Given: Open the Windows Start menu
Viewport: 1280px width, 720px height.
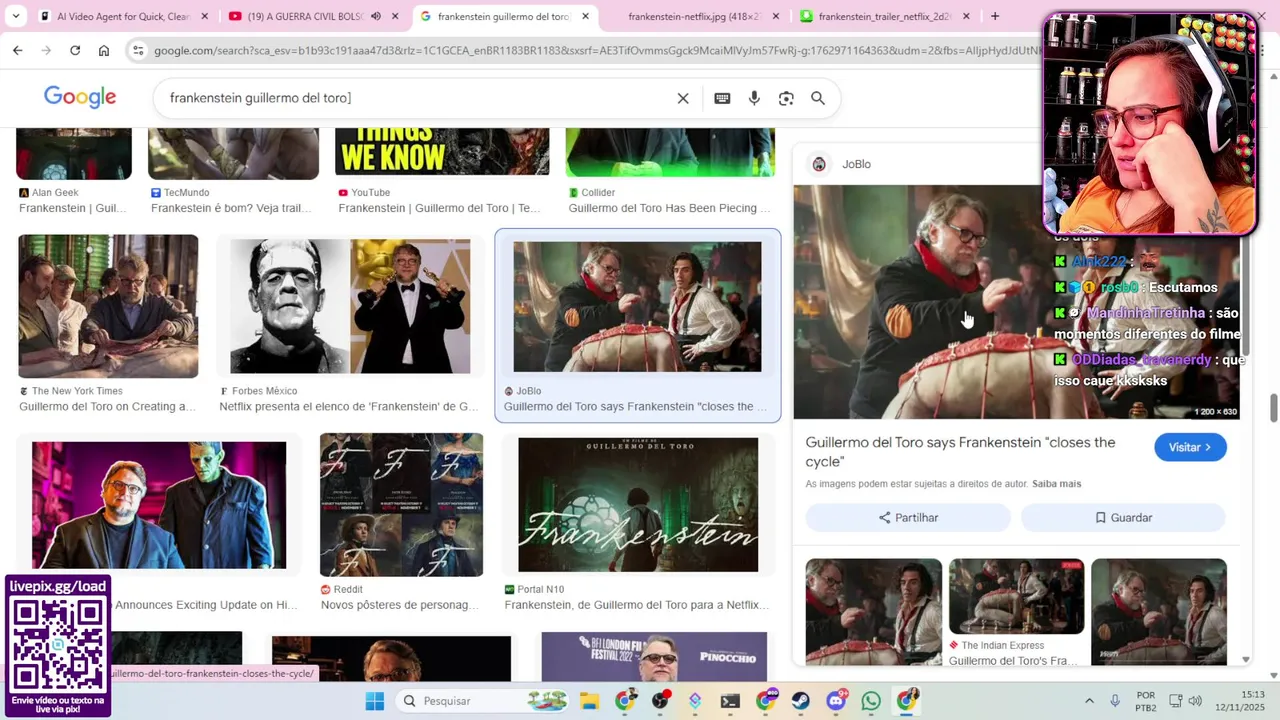Looking at the screenshot, I should point(375,701).
